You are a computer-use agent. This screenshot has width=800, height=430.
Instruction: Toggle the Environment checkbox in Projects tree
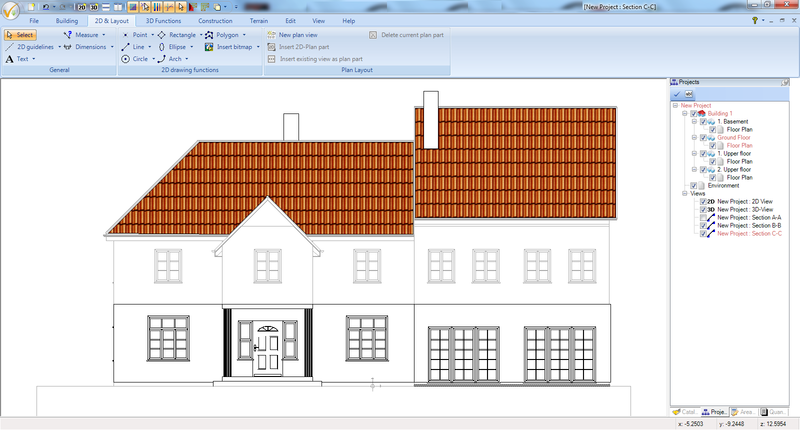(693, 186)
